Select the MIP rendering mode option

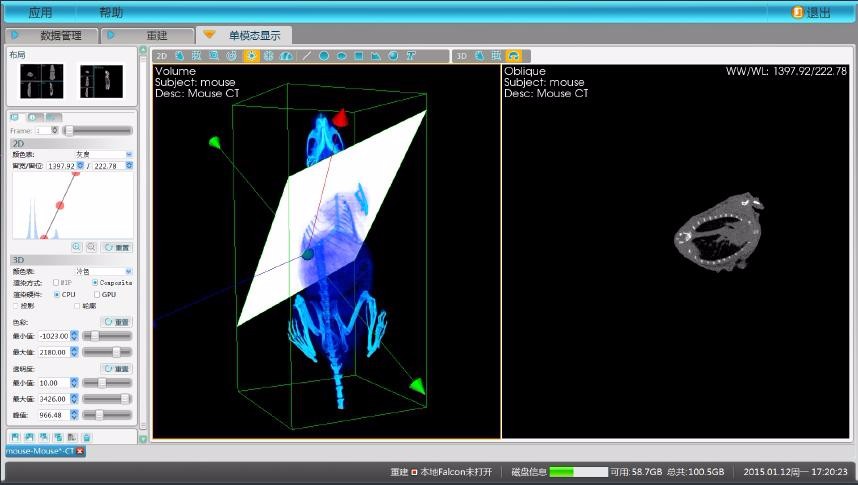coord(56,283)
